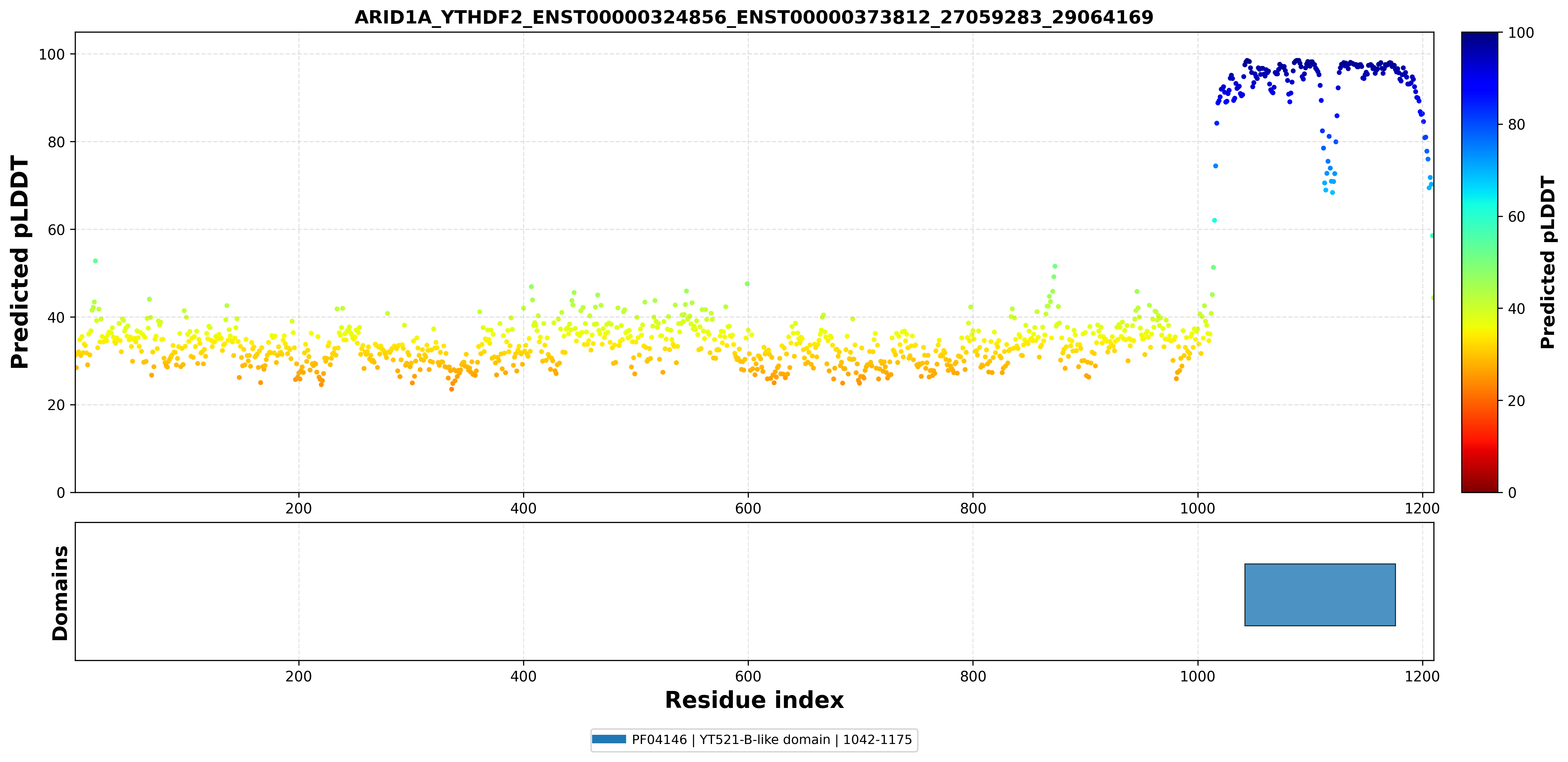The height and width of the screenshot is (762, 1568).
Task: Click the y-axis tick label 0
Action: coord(61,493)
